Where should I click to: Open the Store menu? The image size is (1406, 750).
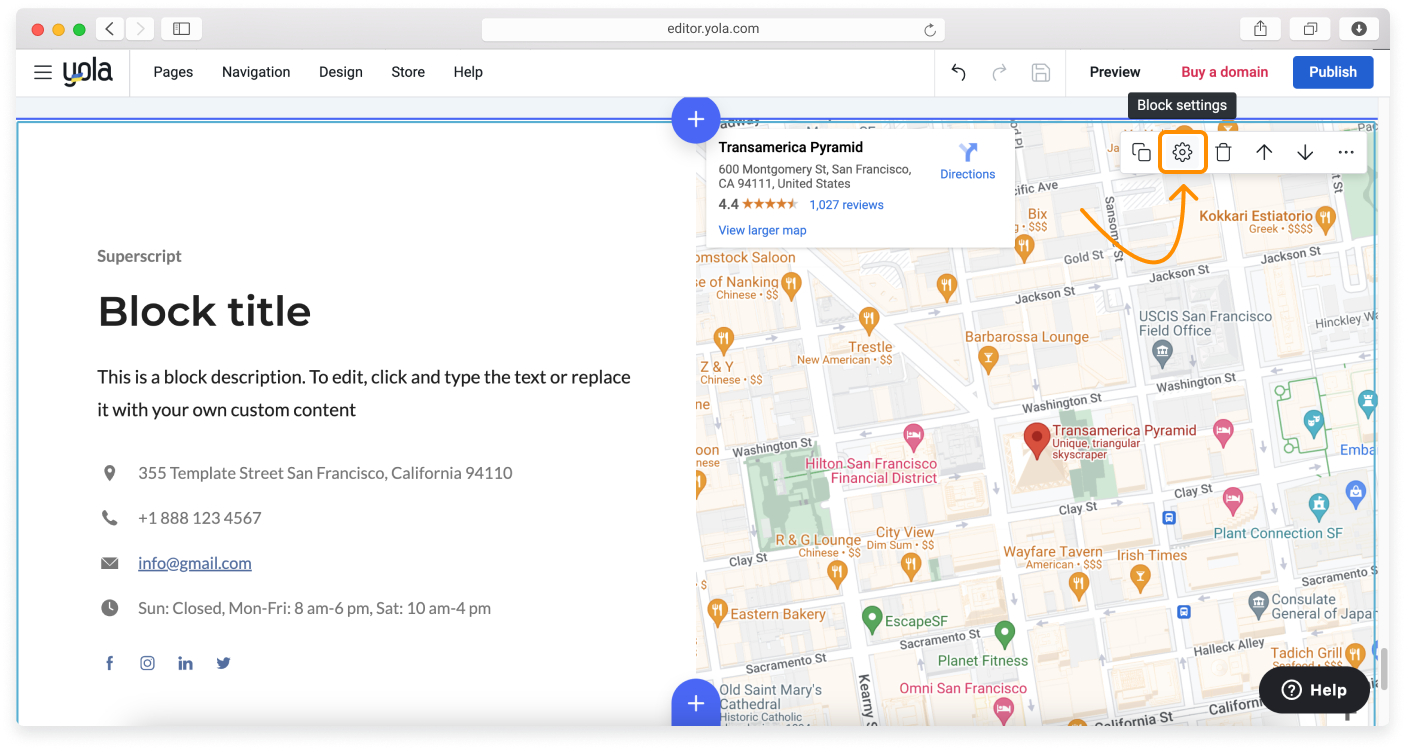tap(408, 72)
